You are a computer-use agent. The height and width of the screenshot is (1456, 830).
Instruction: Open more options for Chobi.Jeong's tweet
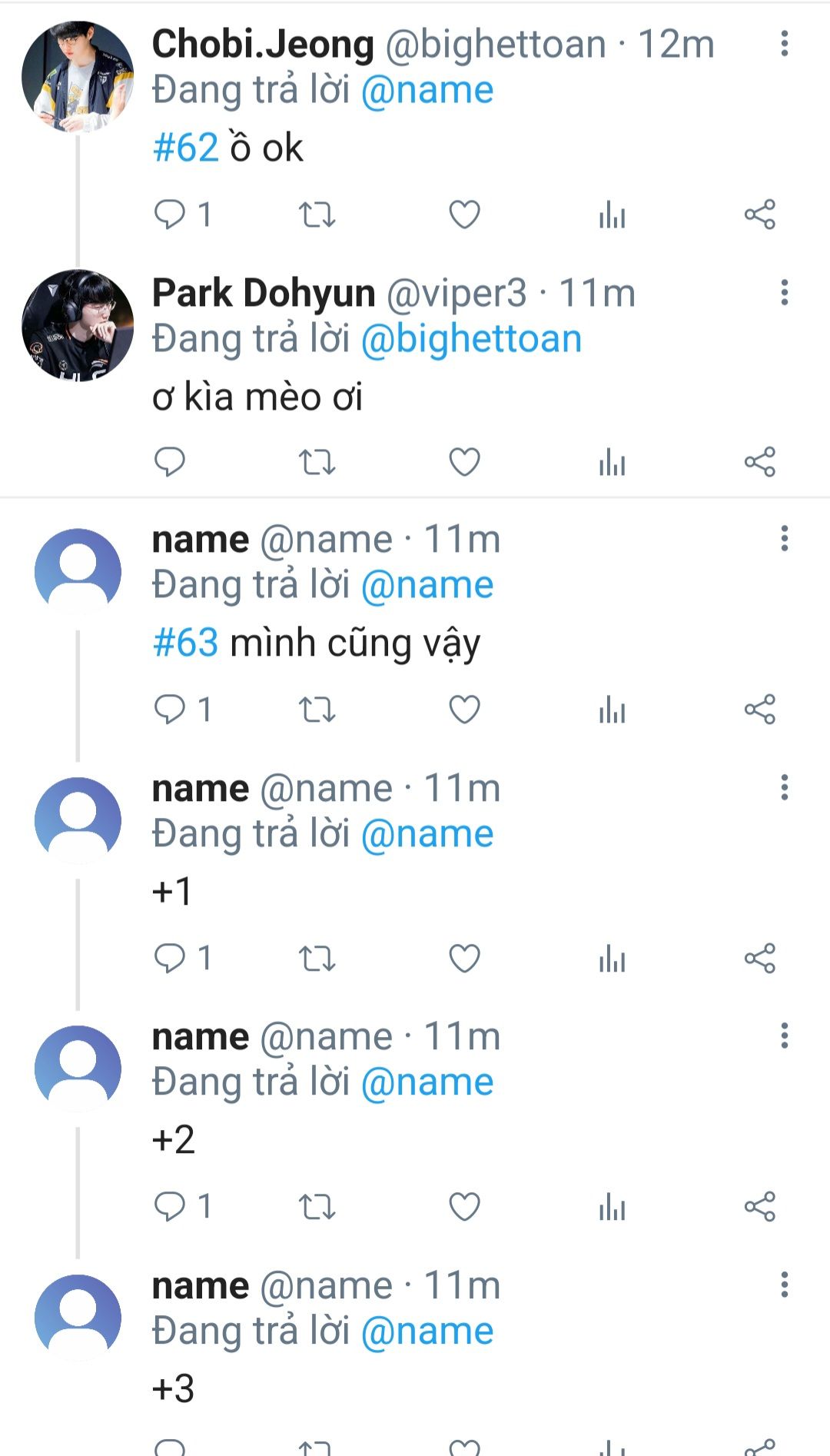[784, 44]
